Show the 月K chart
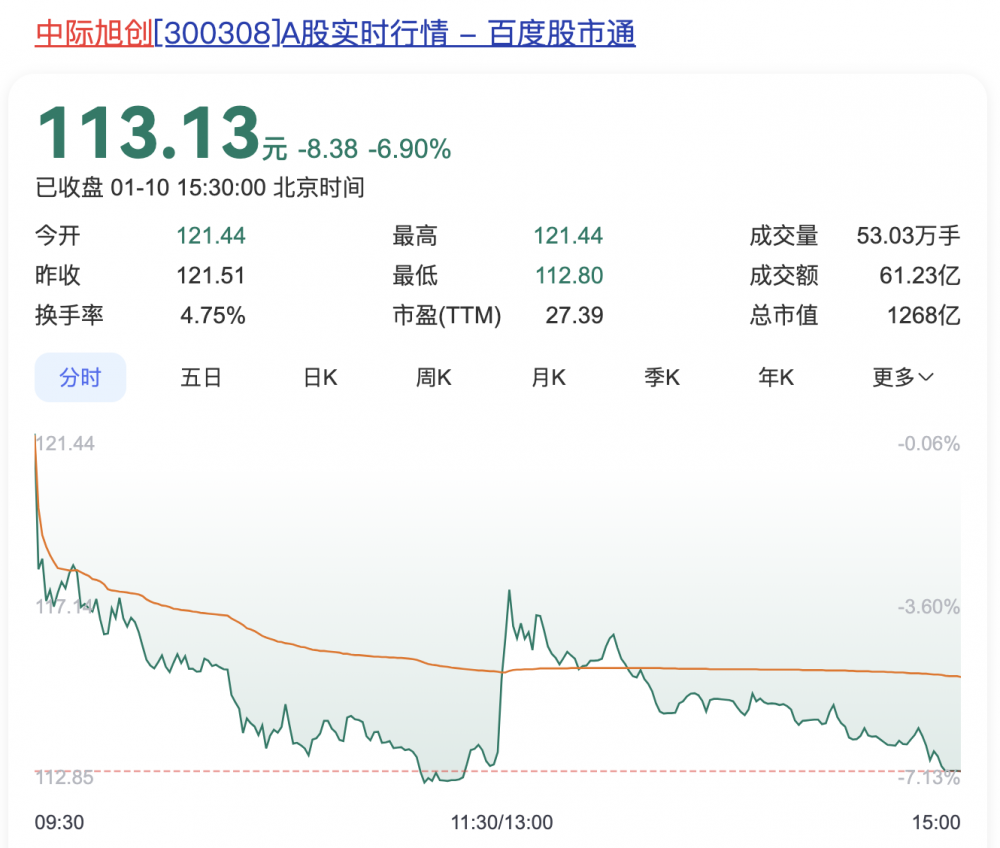 pyautogui.click(x=548, y=377)
